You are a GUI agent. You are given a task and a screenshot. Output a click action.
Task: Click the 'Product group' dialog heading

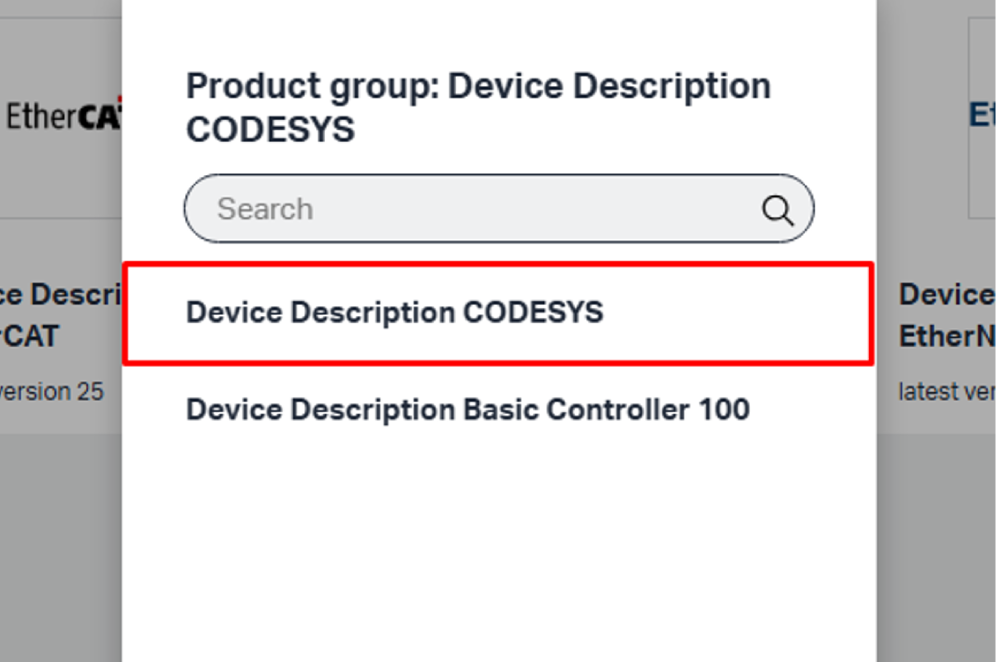point(478,107)
